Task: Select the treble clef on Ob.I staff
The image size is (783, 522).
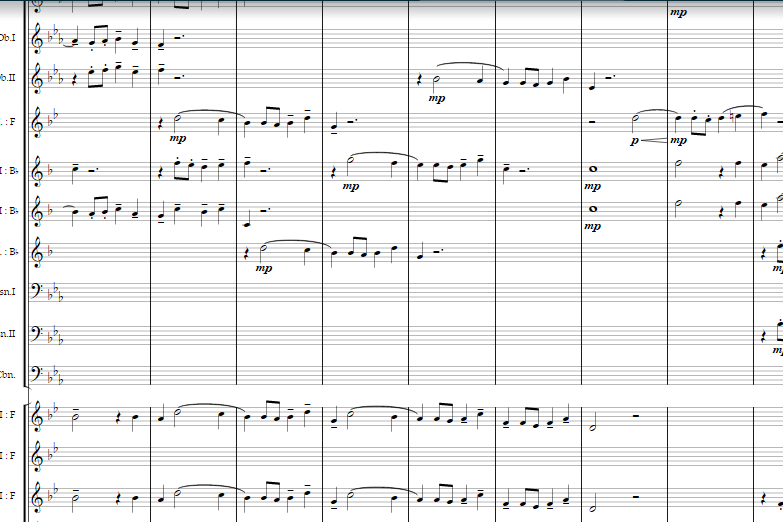Action: (x=37, y=37)
